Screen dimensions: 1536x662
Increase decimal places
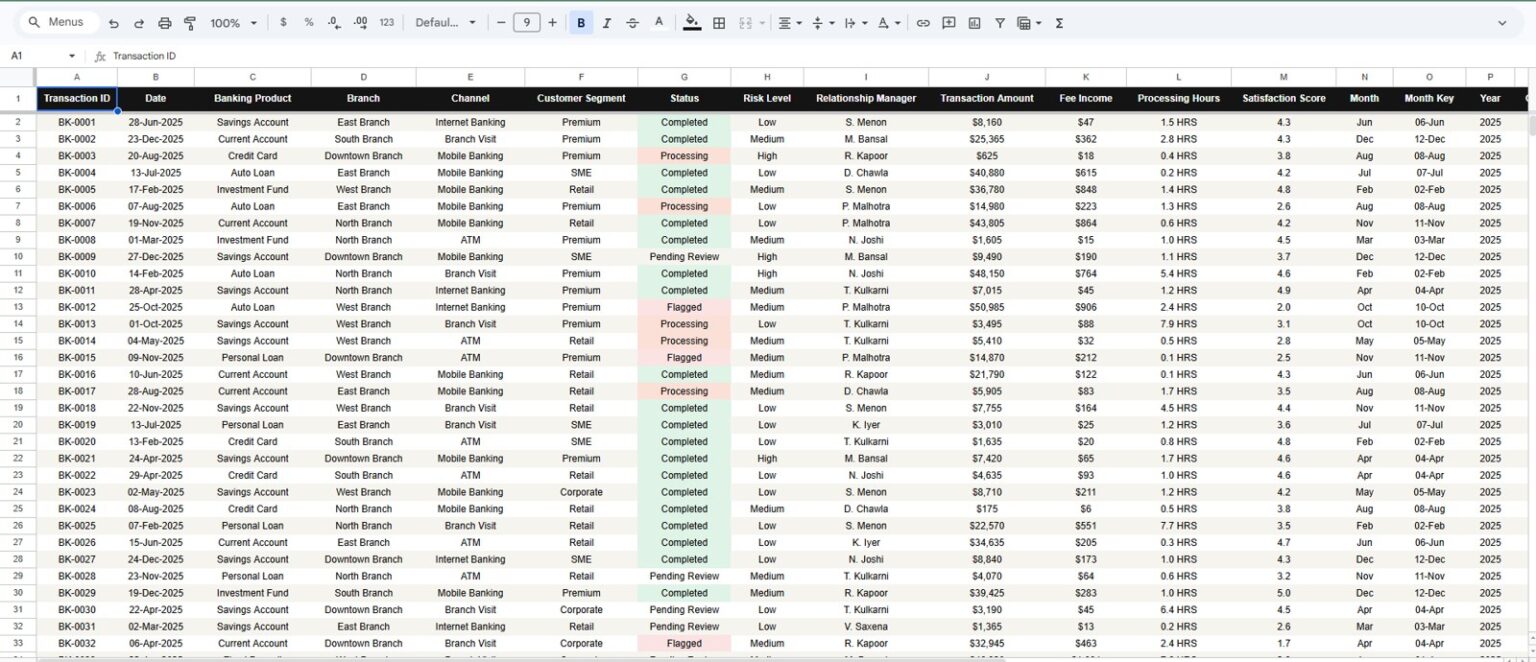(360, 23)
